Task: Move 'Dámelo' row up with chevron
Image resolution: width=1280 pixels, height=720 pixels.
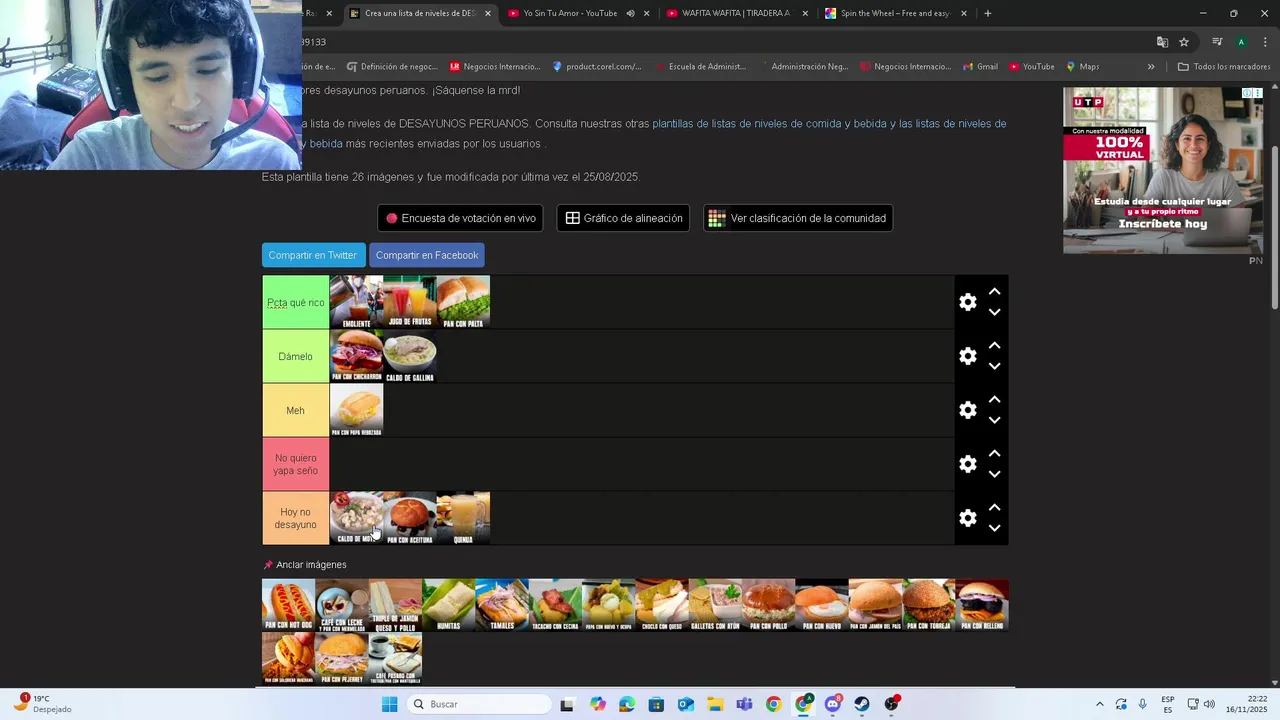Action: (x=994, y=346)
